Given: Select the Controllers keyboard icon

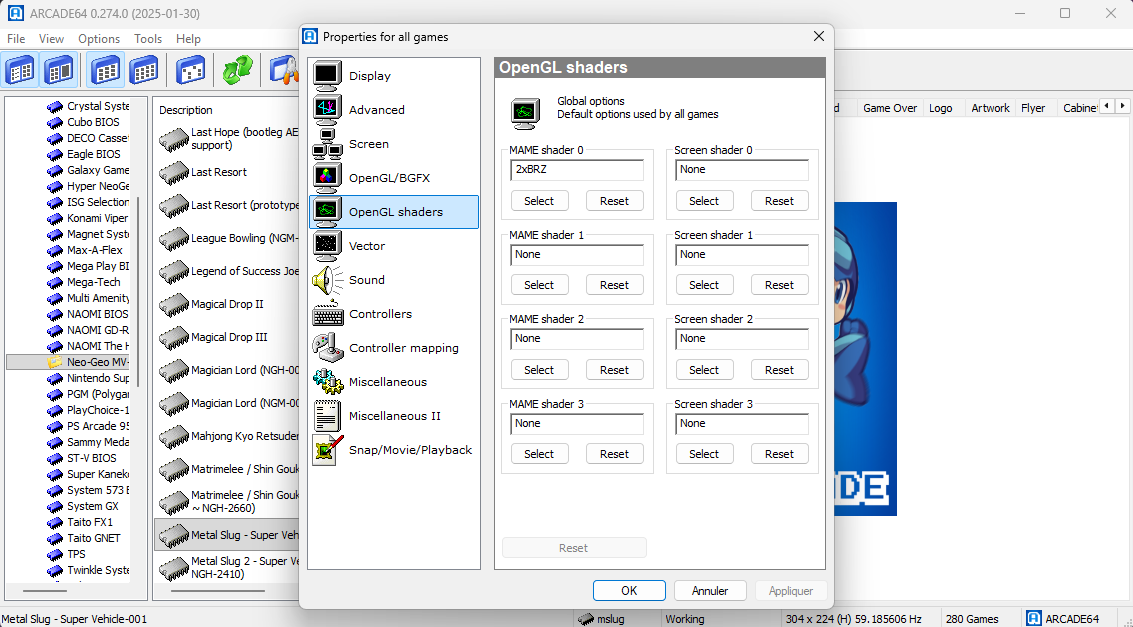Looking at the screenshot, I should 327,314.
